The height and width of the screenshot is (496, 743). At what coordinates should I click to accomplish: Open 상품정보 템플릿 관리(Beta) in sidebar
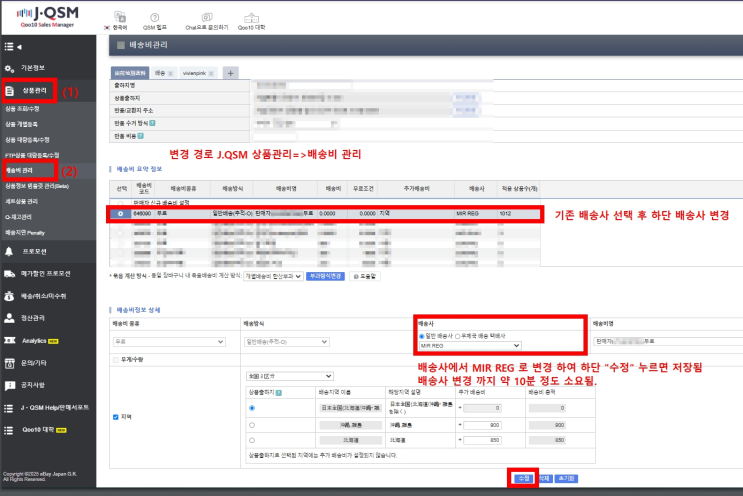pos(37,186)
